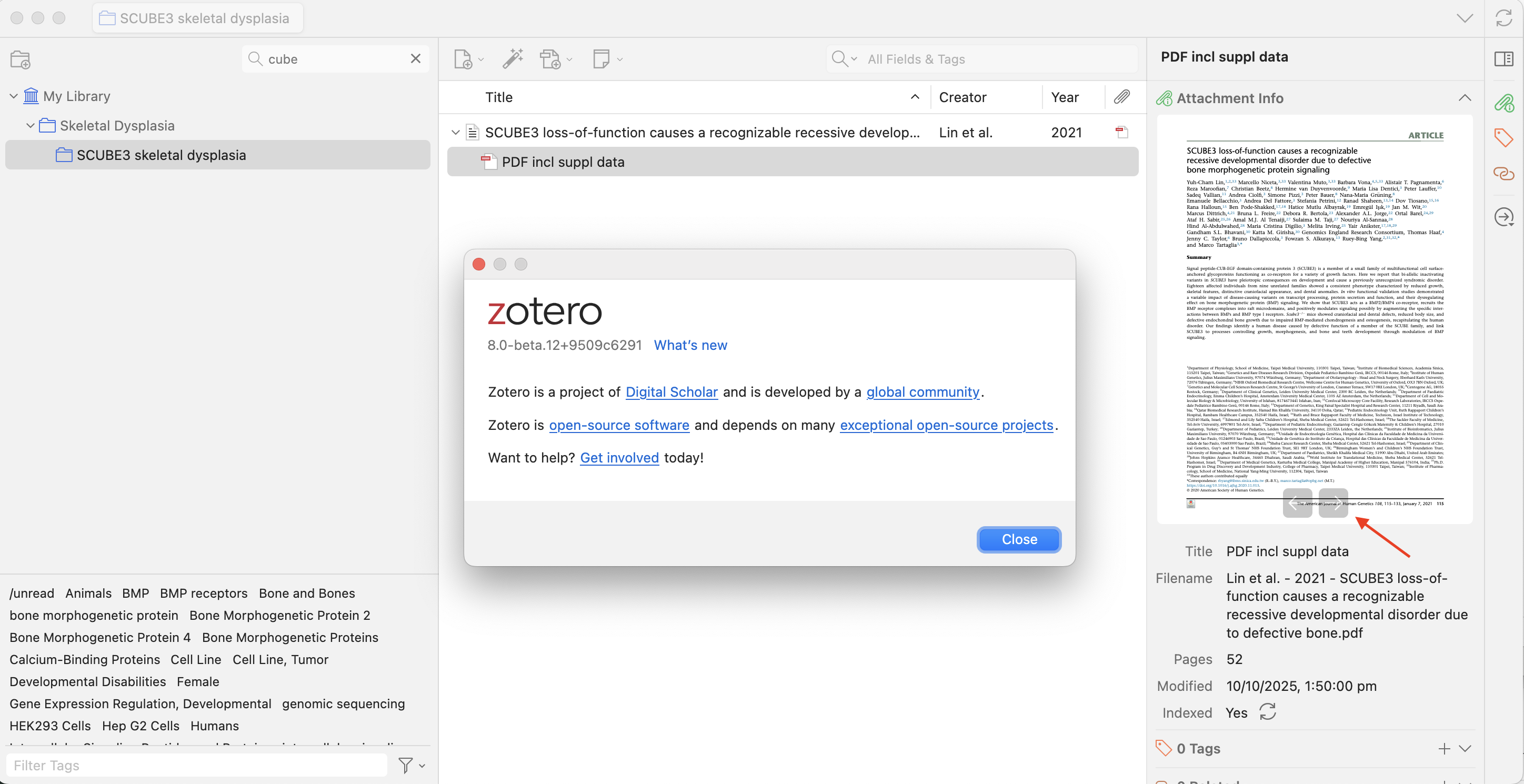Image resolution: width=1524 pixels, height=784 pixels.
Task: Click Add Item by Identifier wand
Action: pyautogui.click(x=513, y=59)
